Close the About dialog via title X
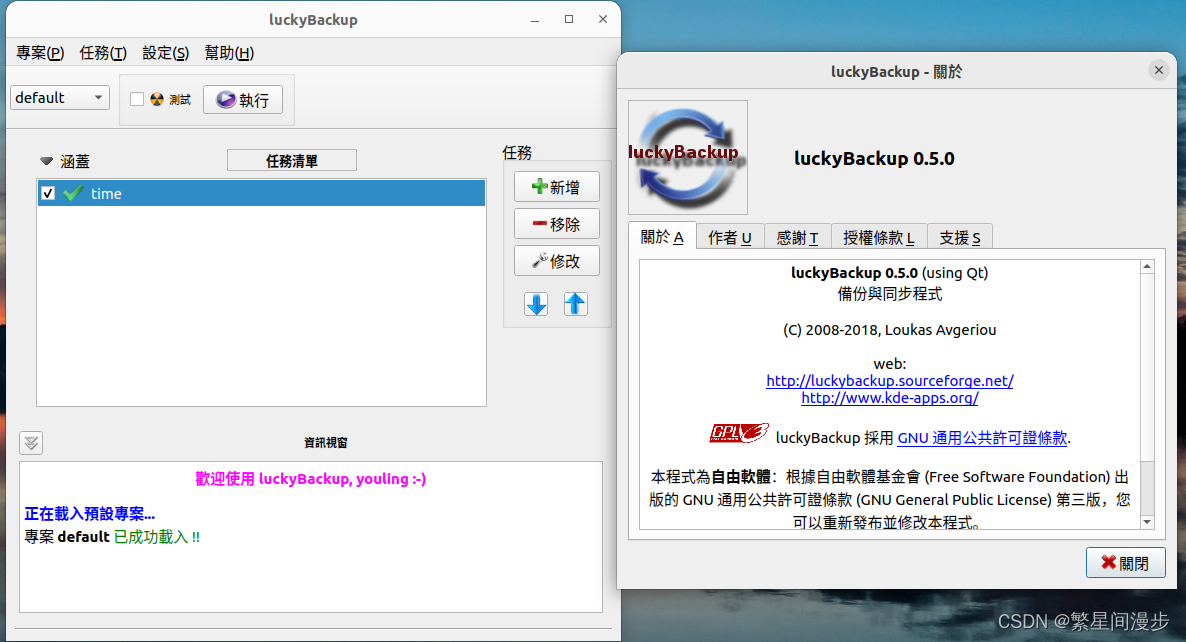 [1159, 70]
